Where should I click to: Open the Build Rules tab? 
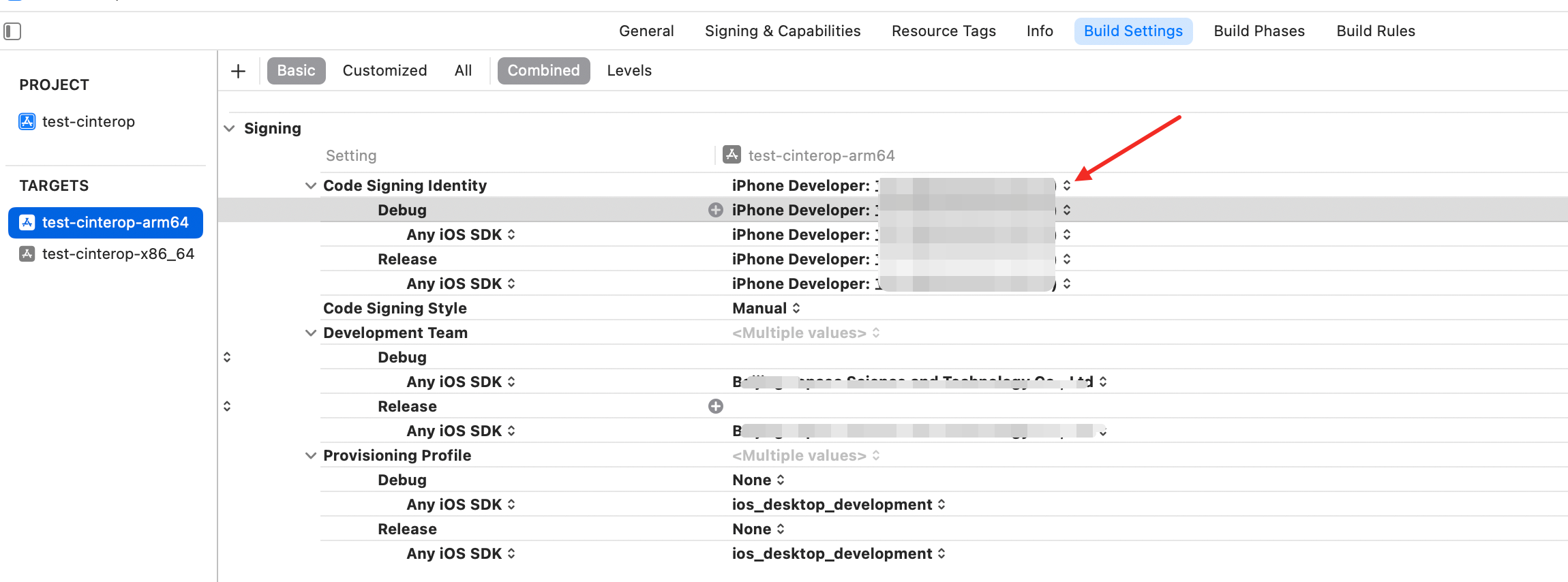click(1376, 31)
